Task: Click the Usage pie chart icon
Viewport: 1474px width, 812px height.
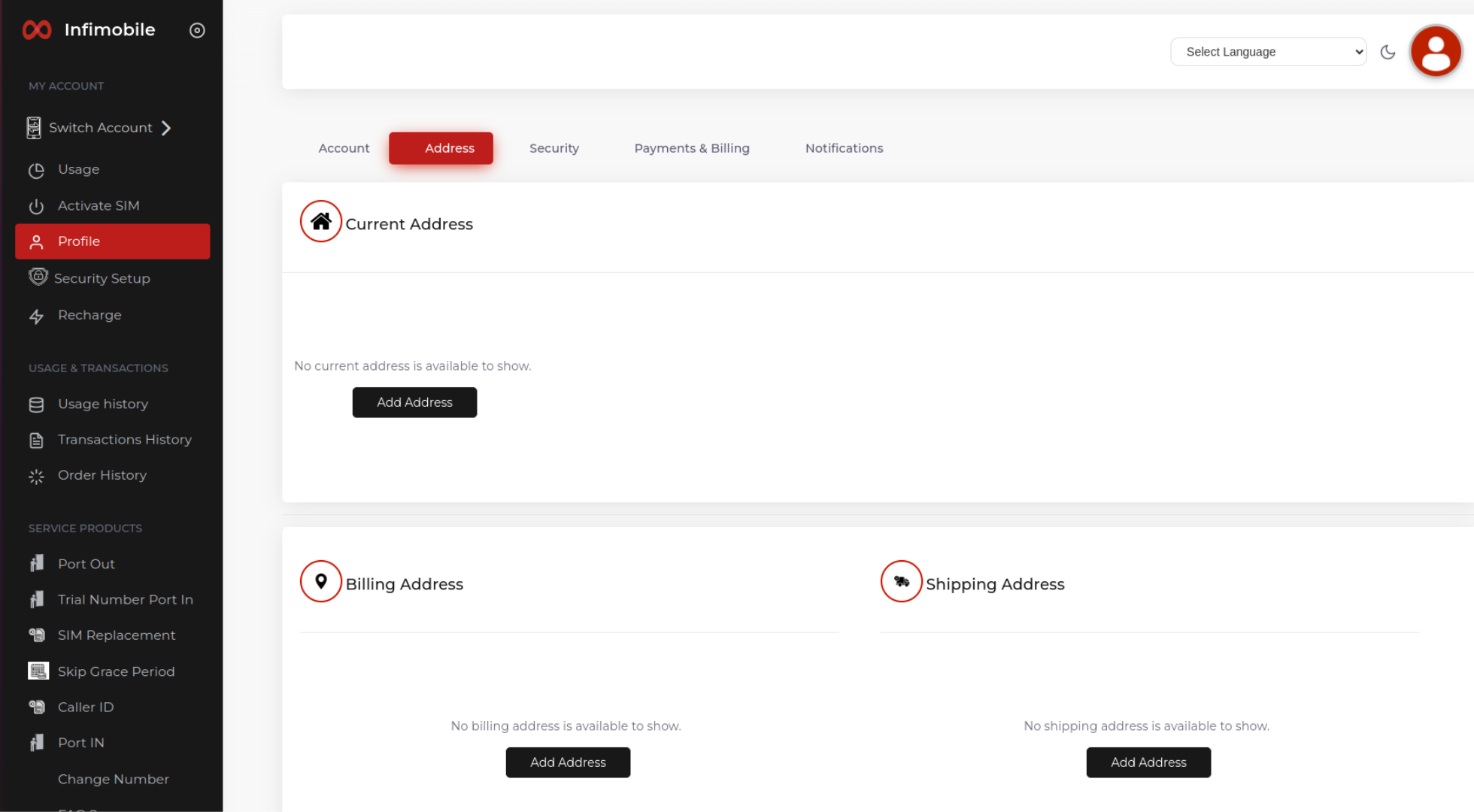Action: [x=36, y=171]
